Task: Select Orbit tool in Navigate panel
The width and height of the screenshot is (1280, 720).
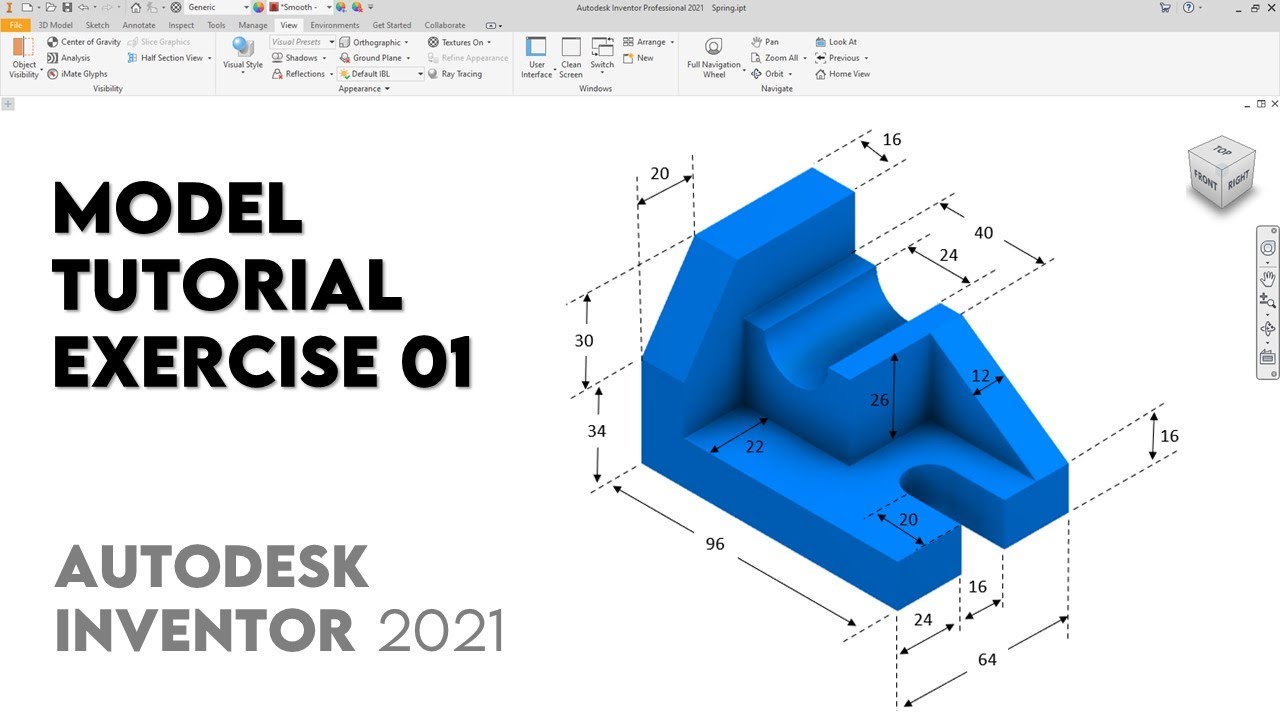Action: click(767, 74)
